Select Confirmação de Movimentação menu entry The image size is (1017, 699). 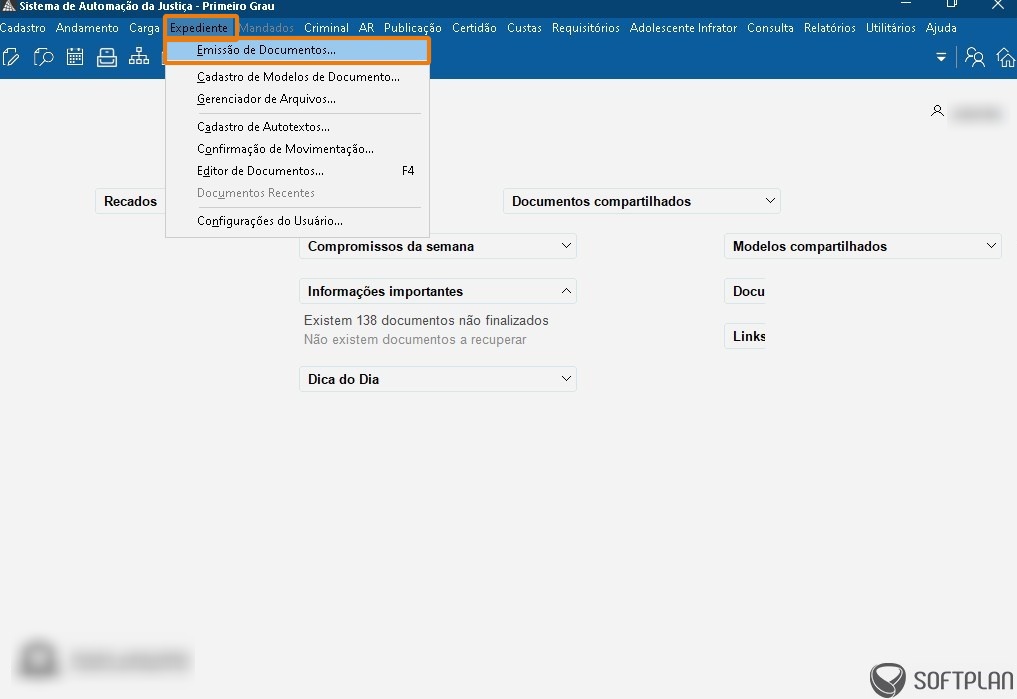pos(298,148)
